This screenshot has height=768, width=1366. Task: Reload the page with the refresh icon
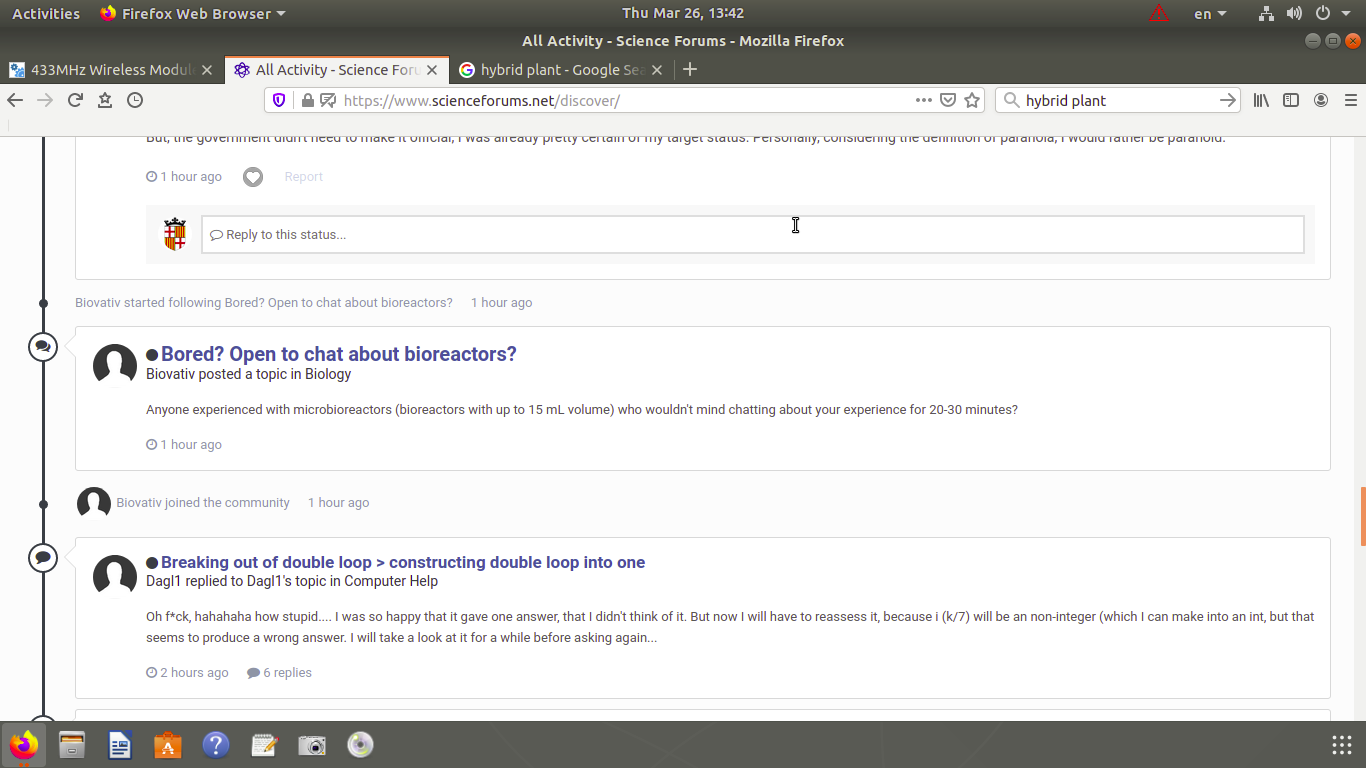(75, 100)
